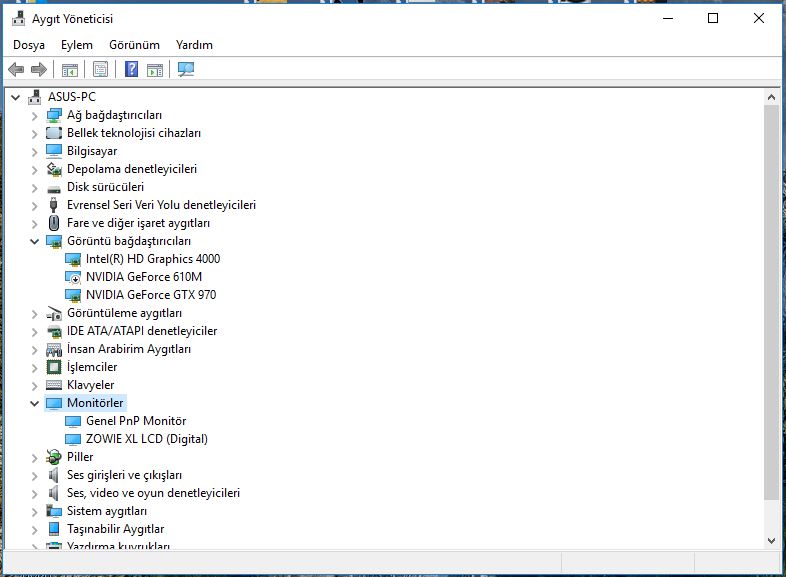786x577 pixels.
Task: Expand Ses, video ve oyun denetleyicileri
Action: coord(34,494)
